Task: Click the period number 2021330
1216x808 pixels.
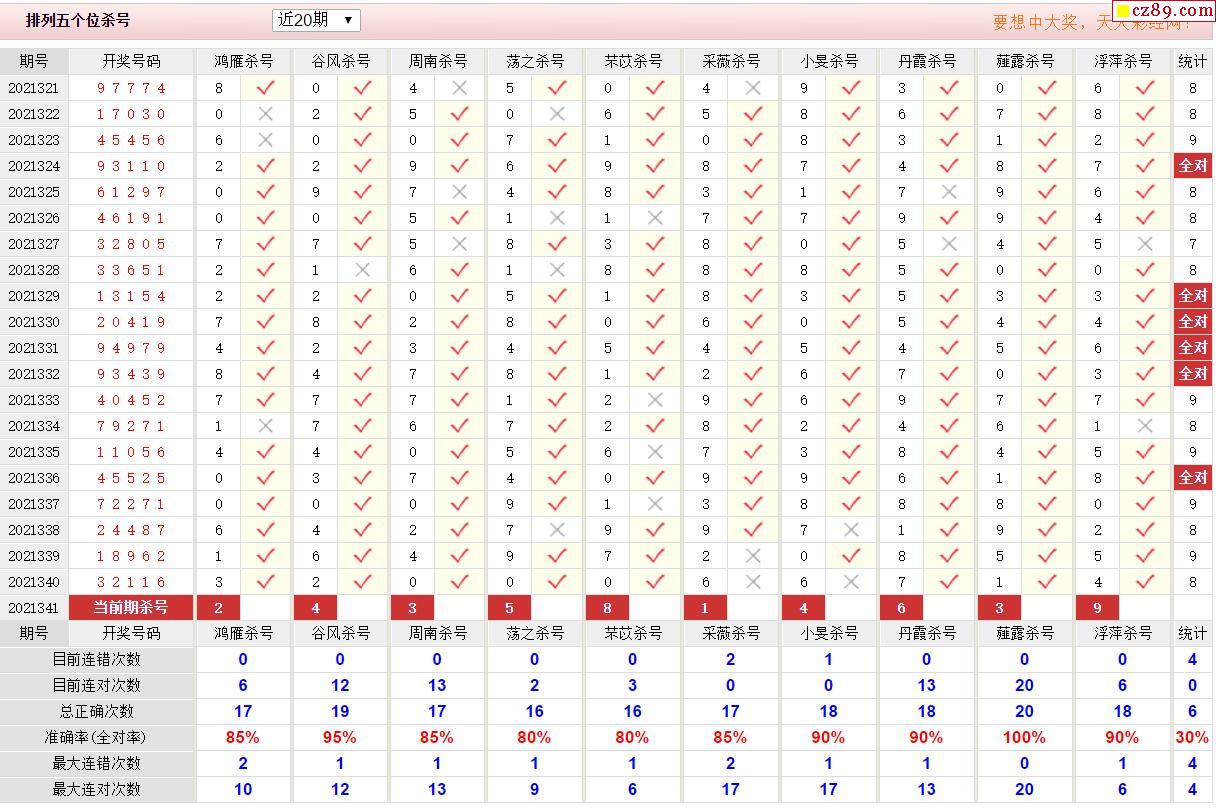Action: [x=34, y=322]
